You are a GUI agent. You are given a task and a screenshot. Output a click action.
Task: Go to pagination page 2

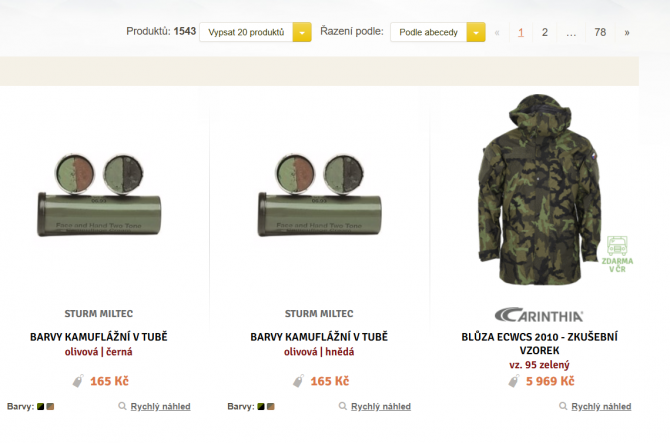(545, 32)
